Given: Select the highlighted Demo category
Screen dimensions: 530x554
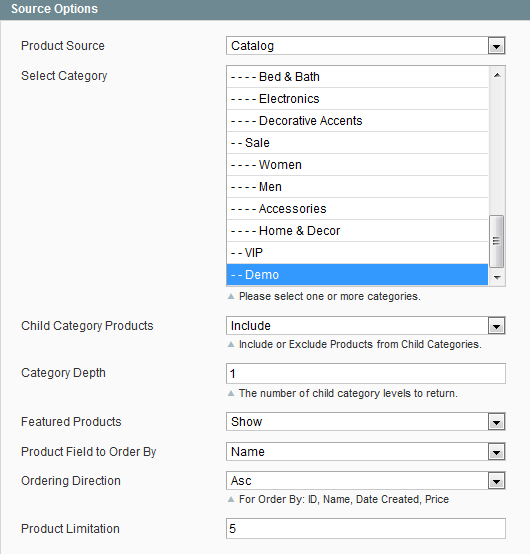Looking at the screenshot, I should point(357,275).
